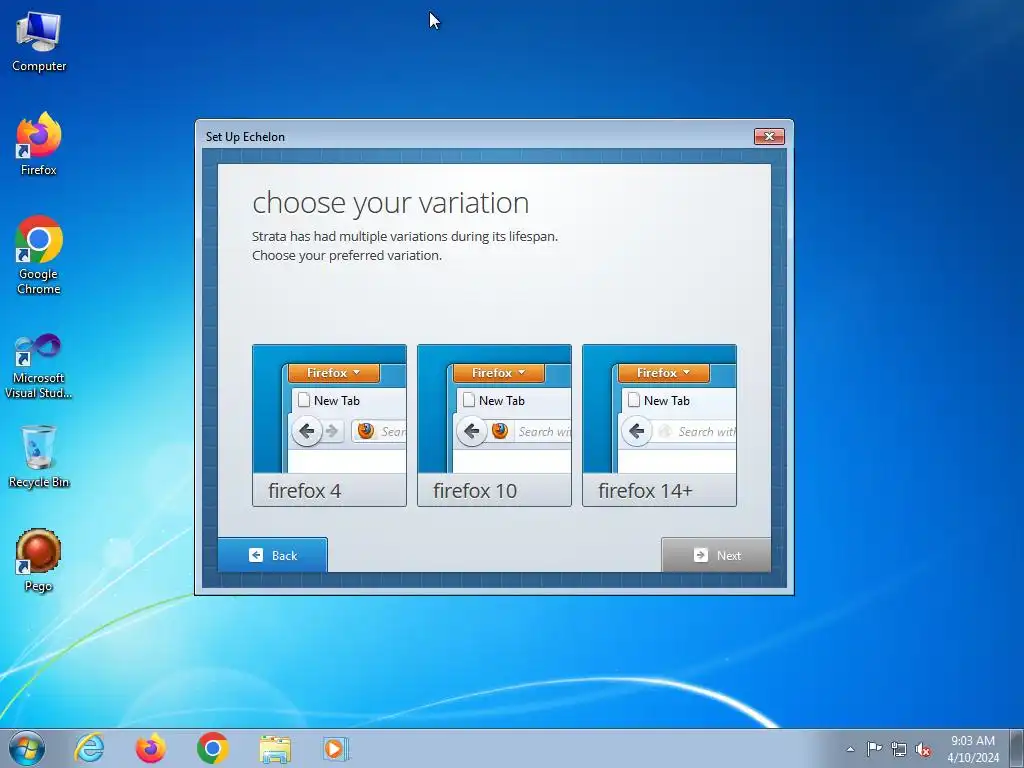Viewport: 1024px width, 768px height.
Task: Open Action Center flag icon
Action: coord(874,749)
